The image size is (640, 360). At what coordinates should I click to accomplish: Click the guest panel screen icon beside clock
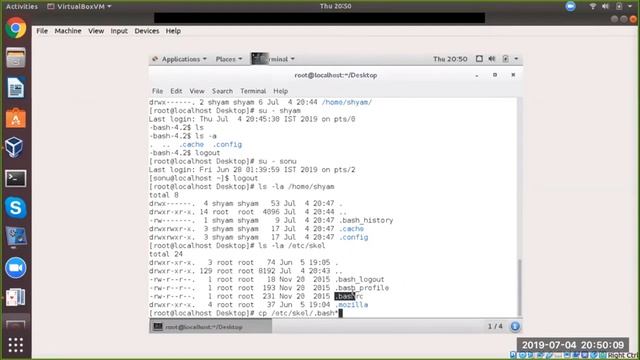(479, 59)
